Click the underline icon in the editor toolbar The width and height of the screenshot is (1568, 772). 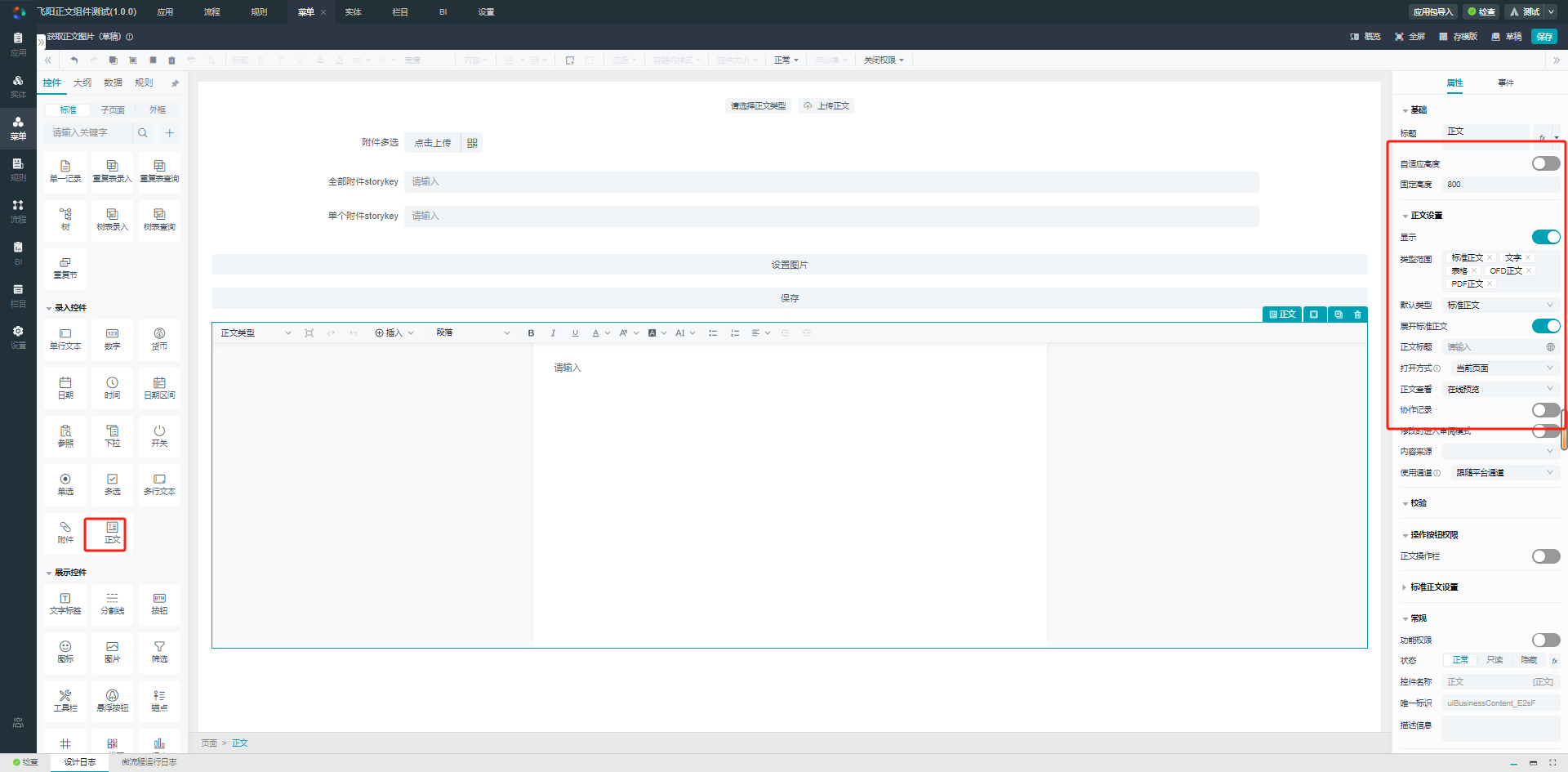(575, 333)
